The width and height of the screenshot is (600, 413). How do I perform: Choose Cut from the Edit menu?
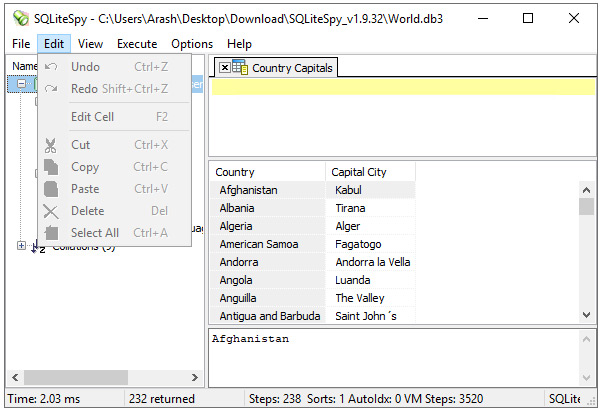pos(114,145)
